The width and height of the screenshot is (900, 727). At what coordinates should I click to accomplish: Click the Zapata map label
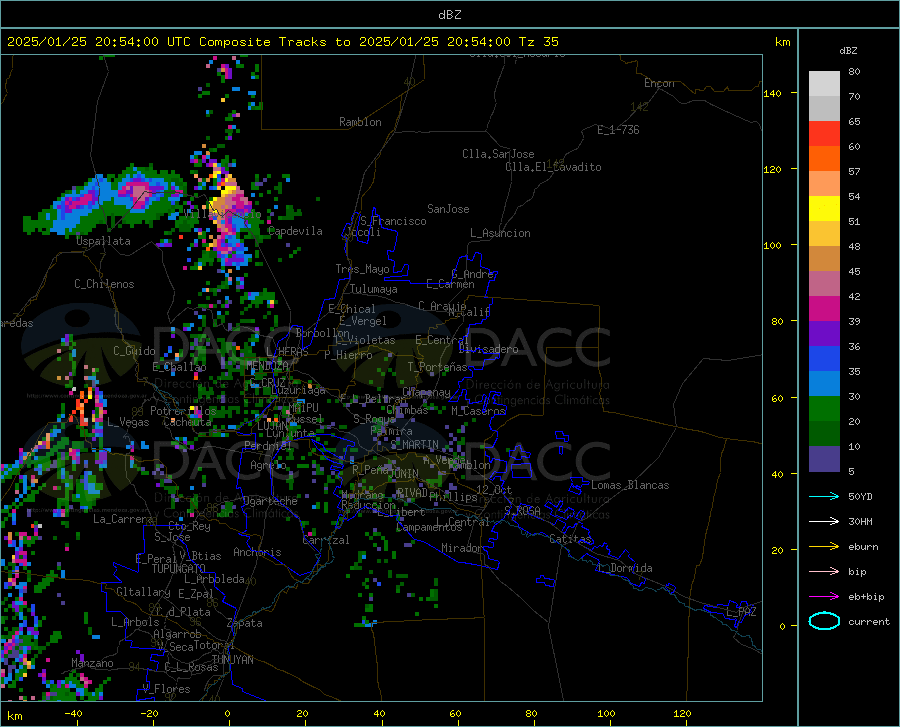[x=245, y=623]
